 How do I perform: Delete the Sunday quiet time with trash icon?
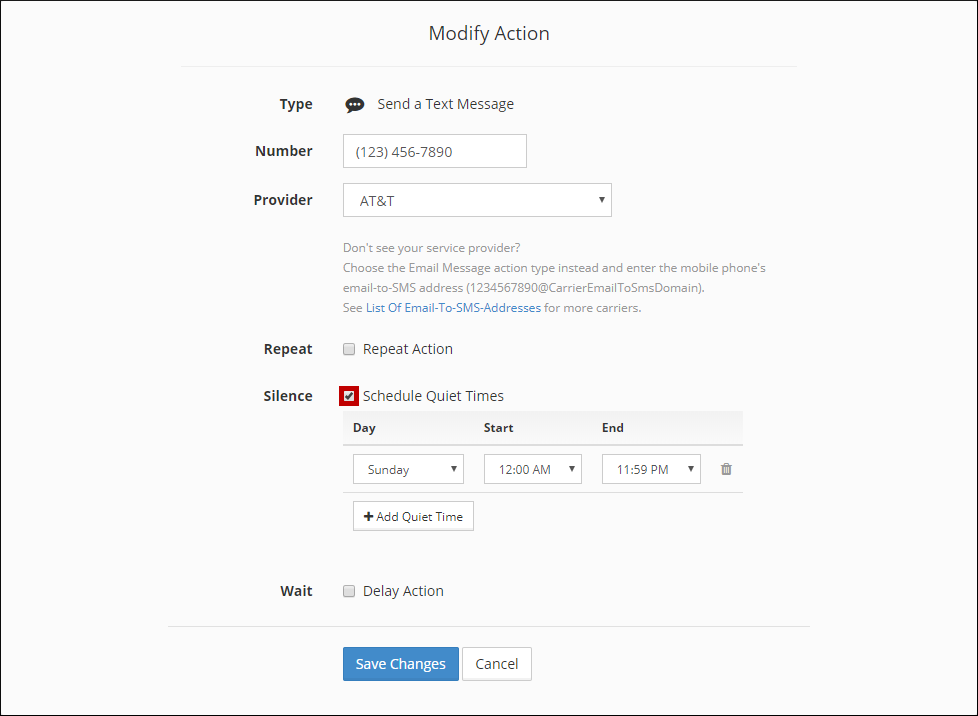coord(726,469)
